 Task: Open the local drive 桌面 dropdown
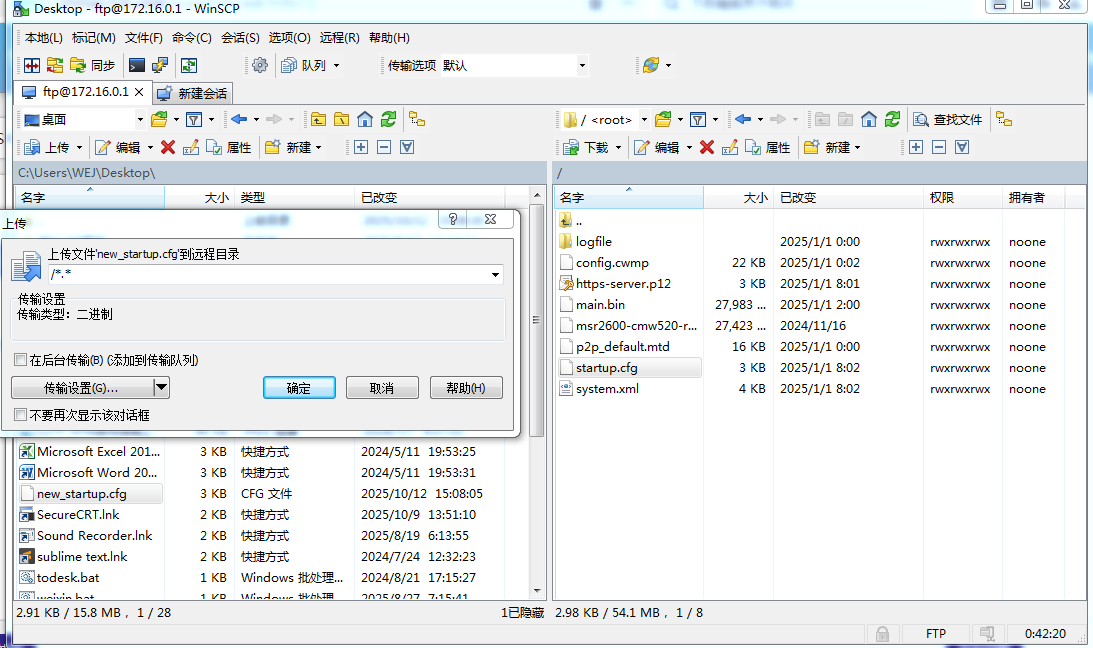139,119
